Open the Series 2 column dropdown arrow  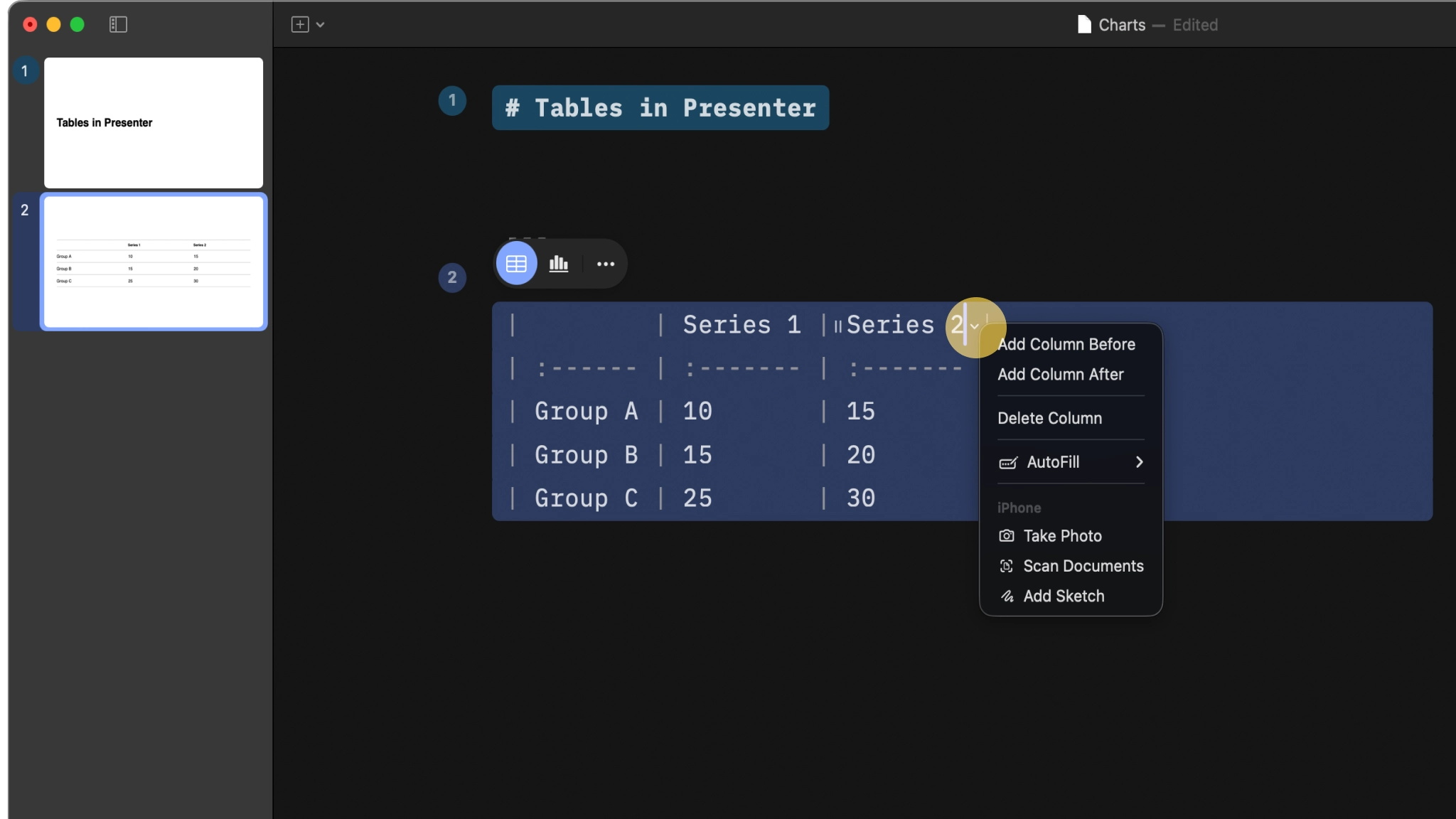click(x=975, y=328)
